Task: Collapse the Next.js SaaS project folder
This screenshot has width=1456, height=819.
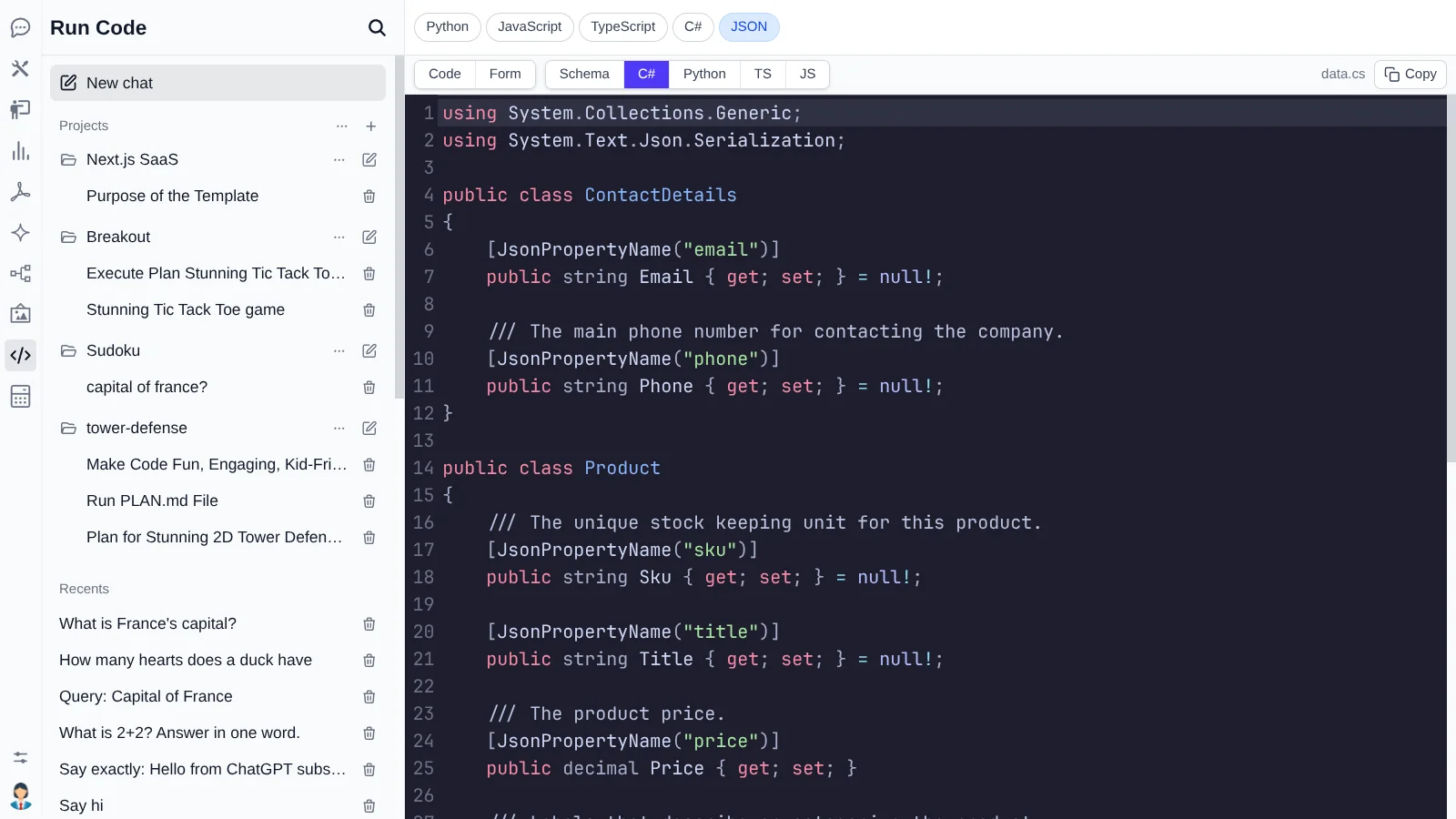Action: point(68,160)
